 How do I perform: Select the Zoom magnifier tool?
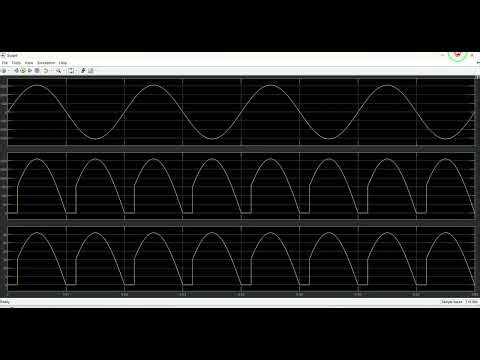(x=58, y=70)
